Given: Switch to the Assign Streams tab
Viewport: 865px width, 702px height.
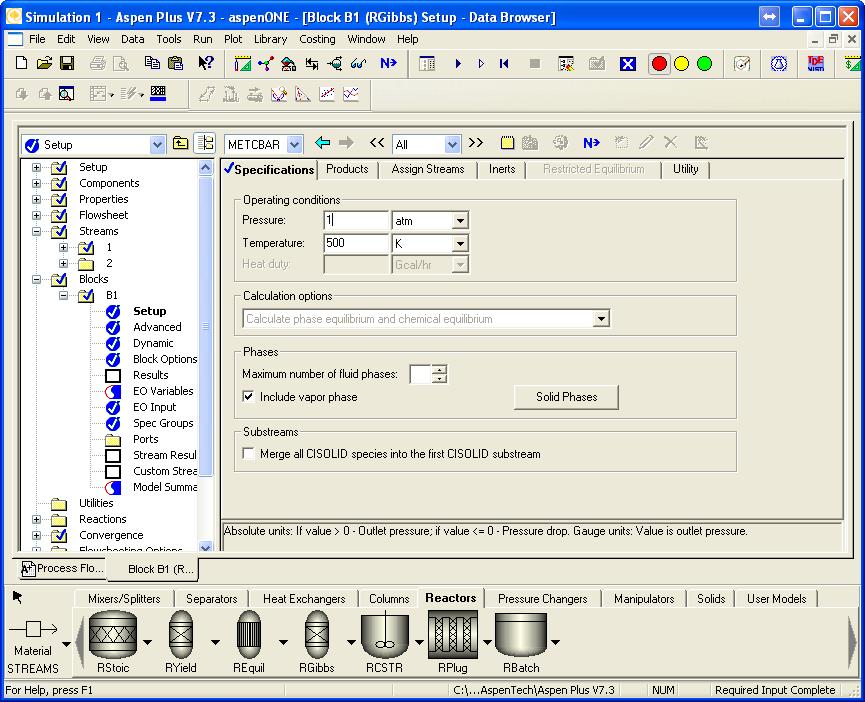Looking at the screenshot, I should coord(428,169).
